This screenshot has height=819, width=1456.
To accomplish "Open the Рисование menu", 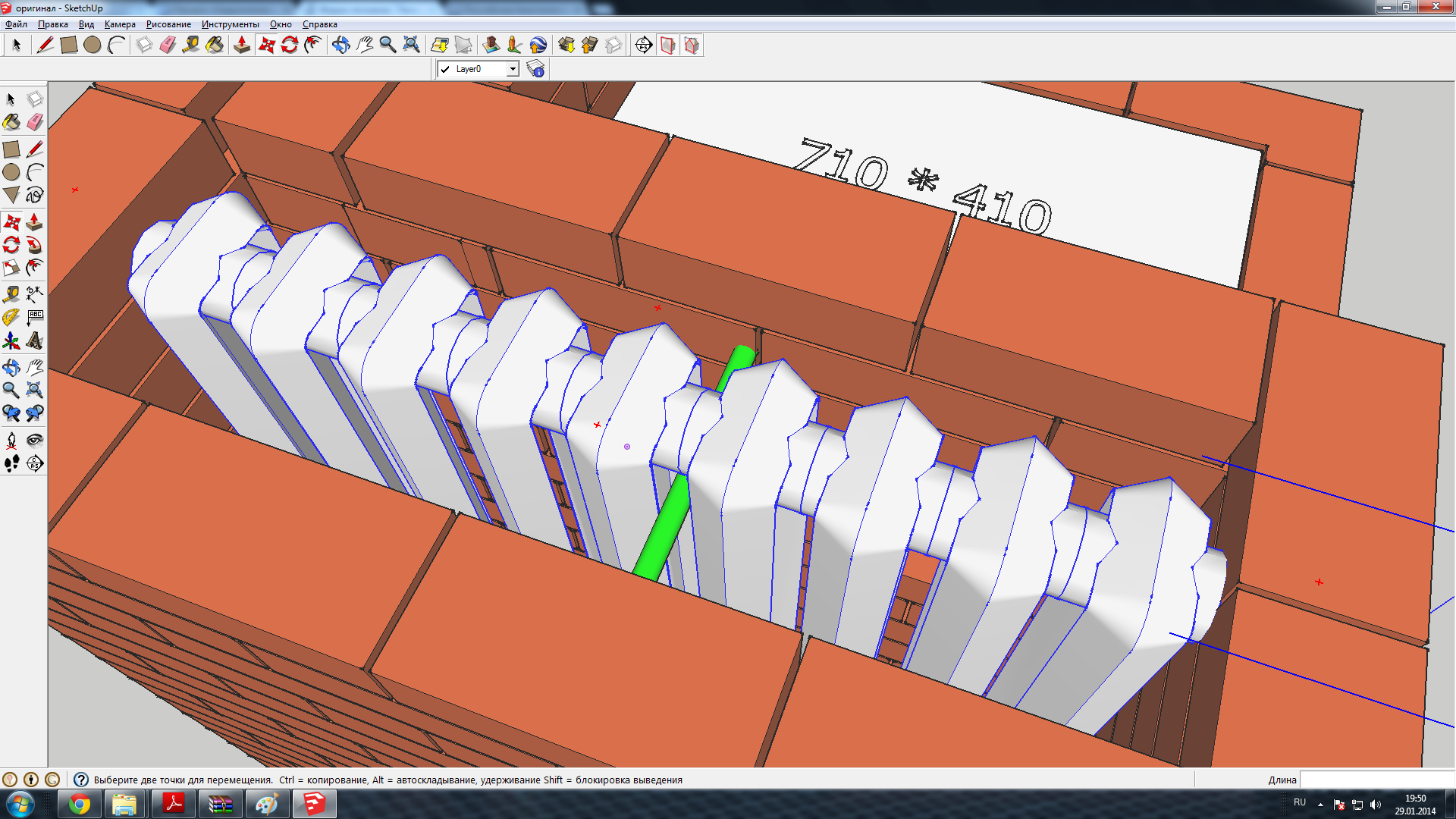I will (x=168, y=24).
